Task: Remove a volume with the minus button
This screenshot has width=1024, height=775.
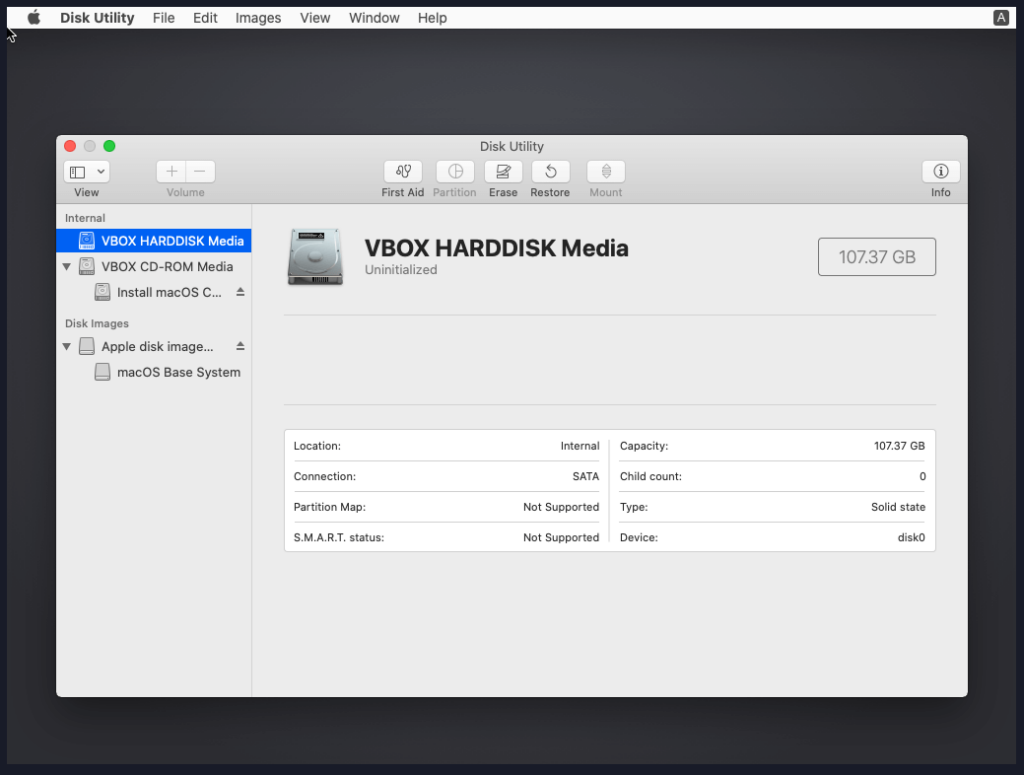Action: click(200, 172)
